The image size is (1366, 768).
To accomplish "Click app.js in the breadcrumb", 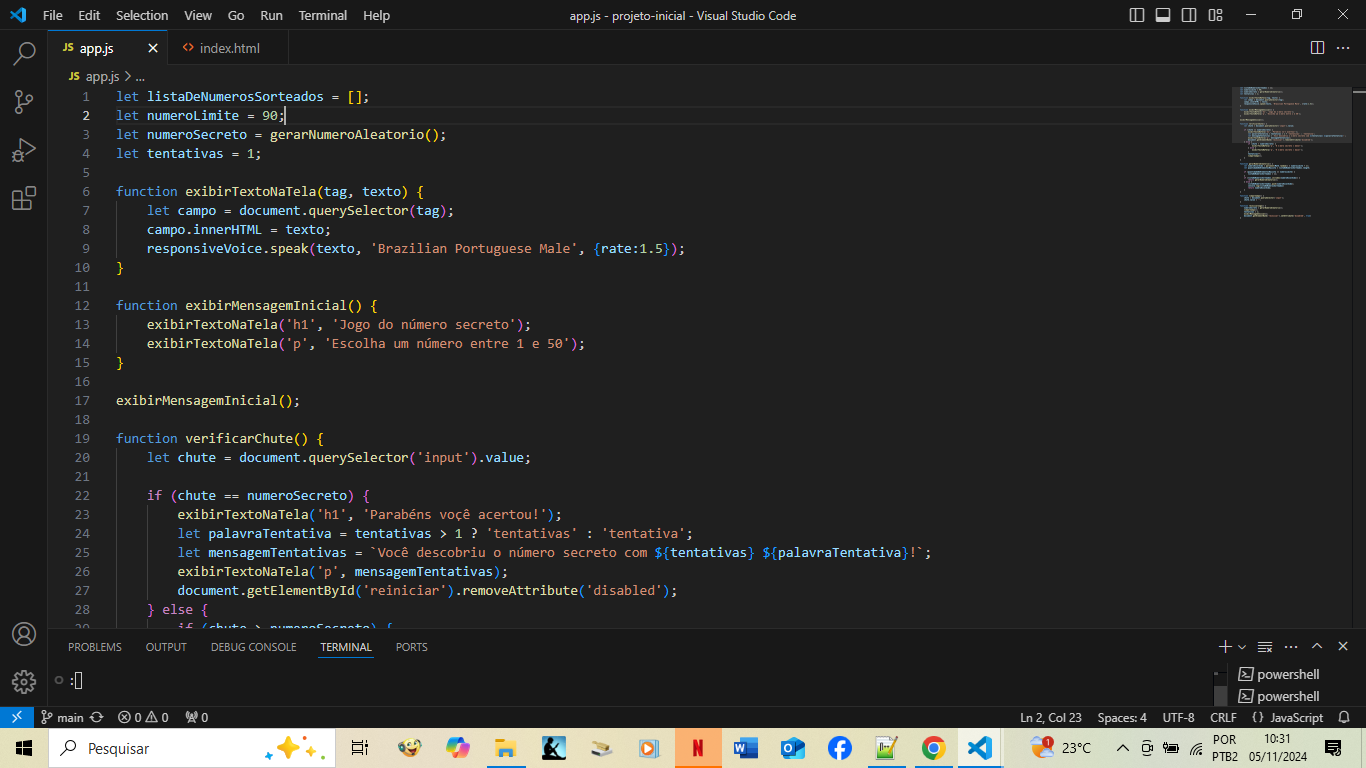I will pos(102,76).
